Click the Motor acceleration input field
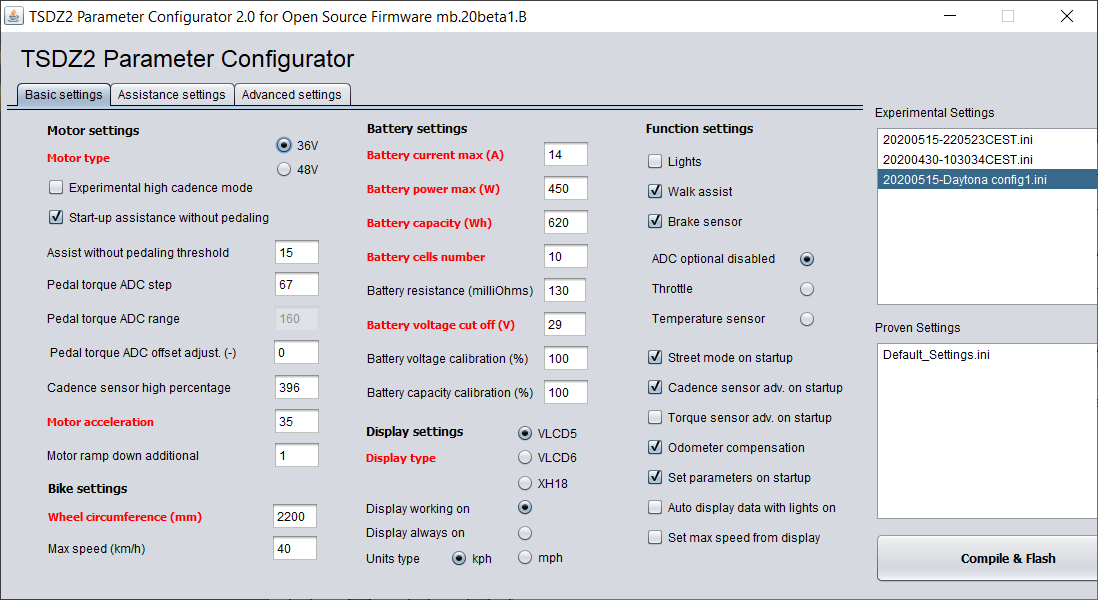Image resolution: width=1098 pixels, height=600 pixels. [x=297, y=421]
